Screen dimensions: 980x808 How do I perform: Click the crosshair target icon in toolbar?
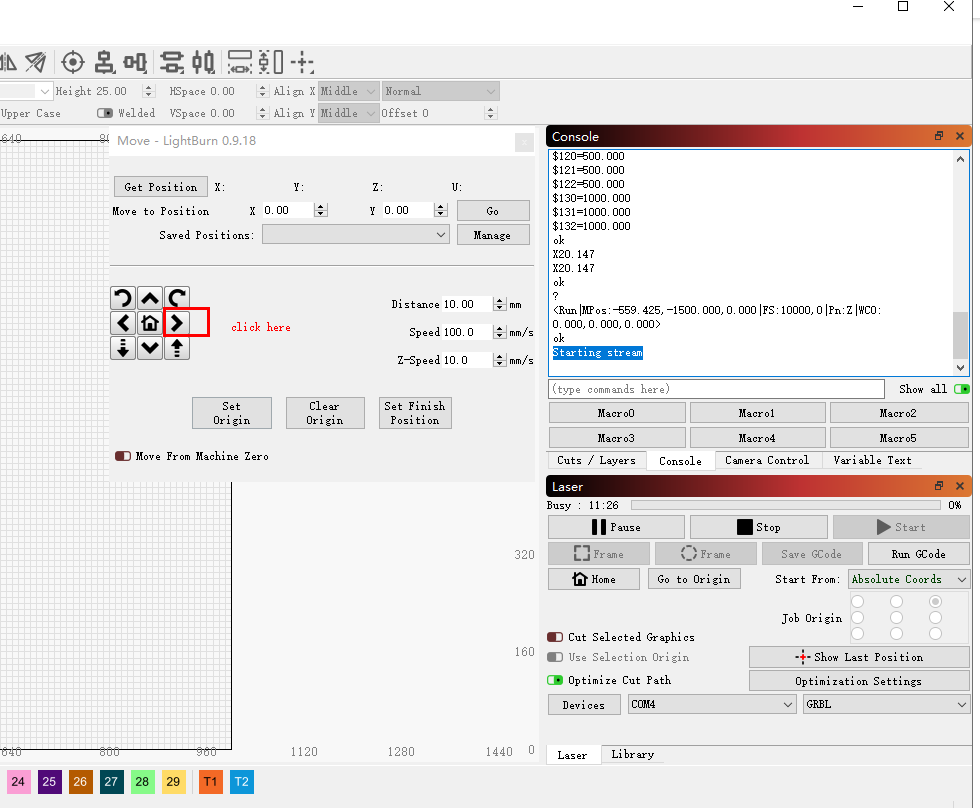click(72, 62)
